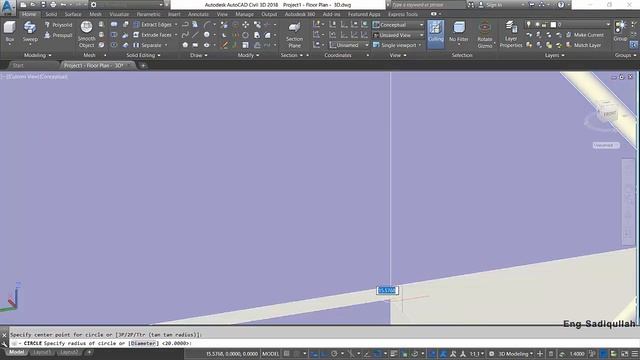
Task: Choose the Extract Edges command
Action: point(153,25)
